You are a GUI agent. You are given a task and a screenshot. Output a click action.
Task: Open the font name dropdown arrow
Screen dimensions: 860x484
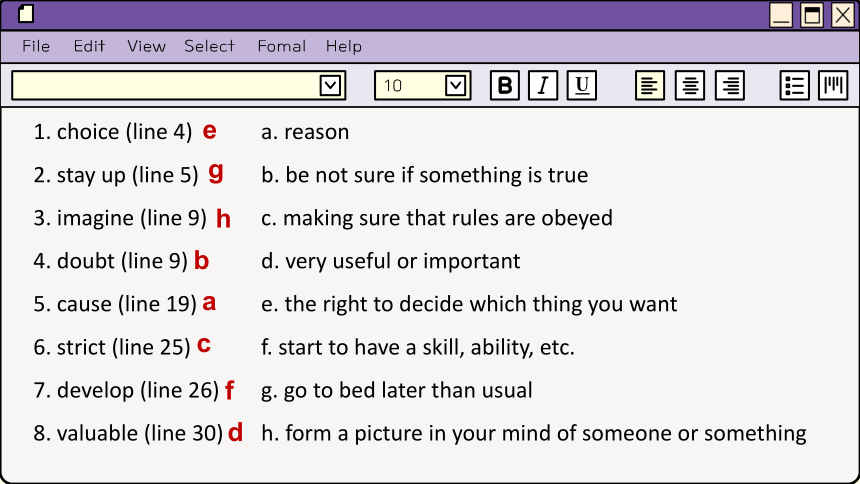(330, 86)
